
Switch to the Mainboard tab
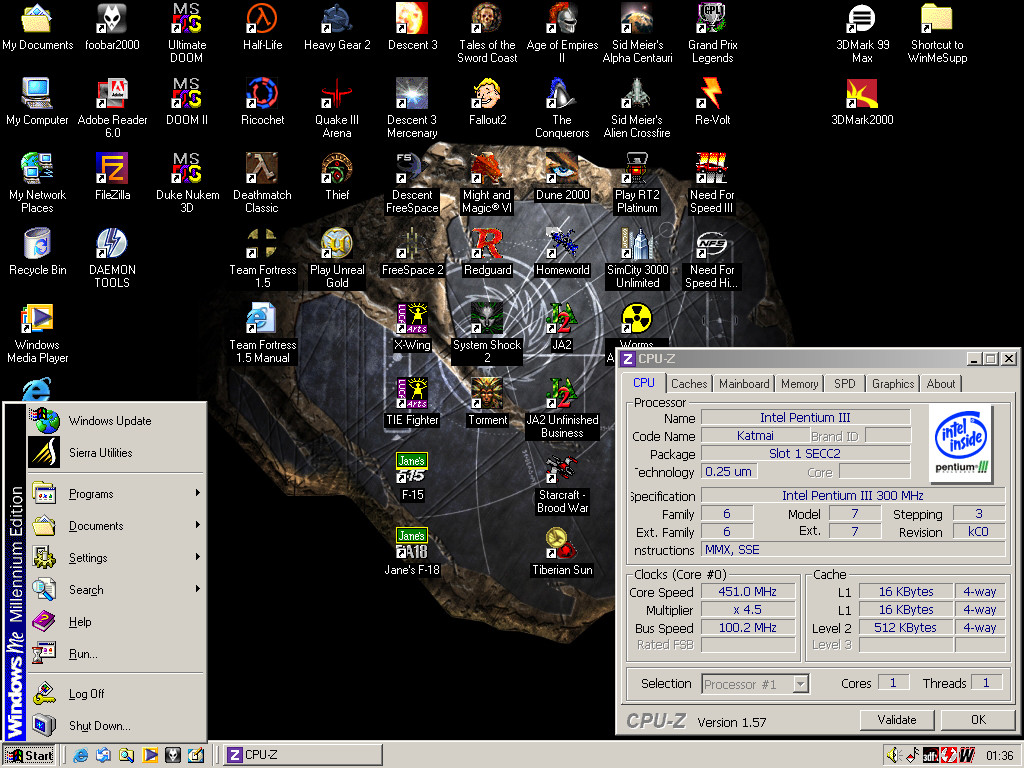744,384
